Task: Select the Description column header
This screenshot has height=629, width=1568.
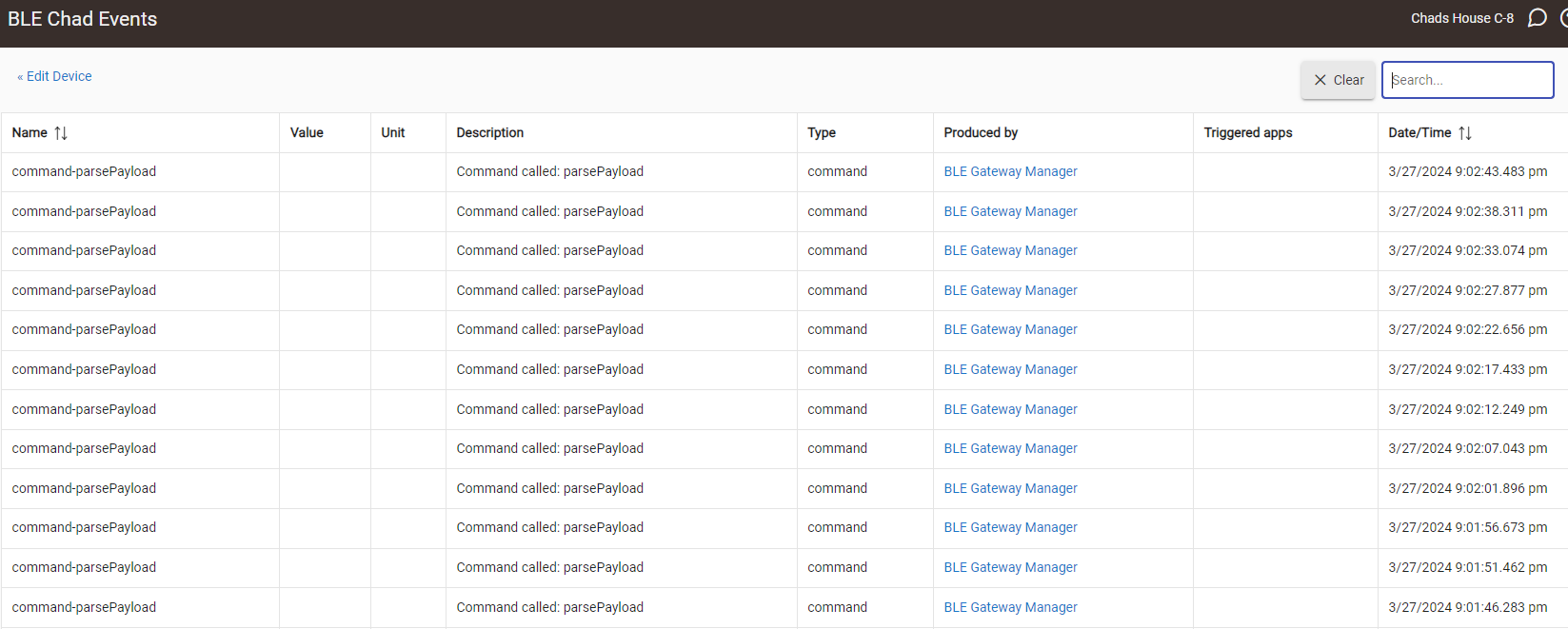Action: coord(490,133)
